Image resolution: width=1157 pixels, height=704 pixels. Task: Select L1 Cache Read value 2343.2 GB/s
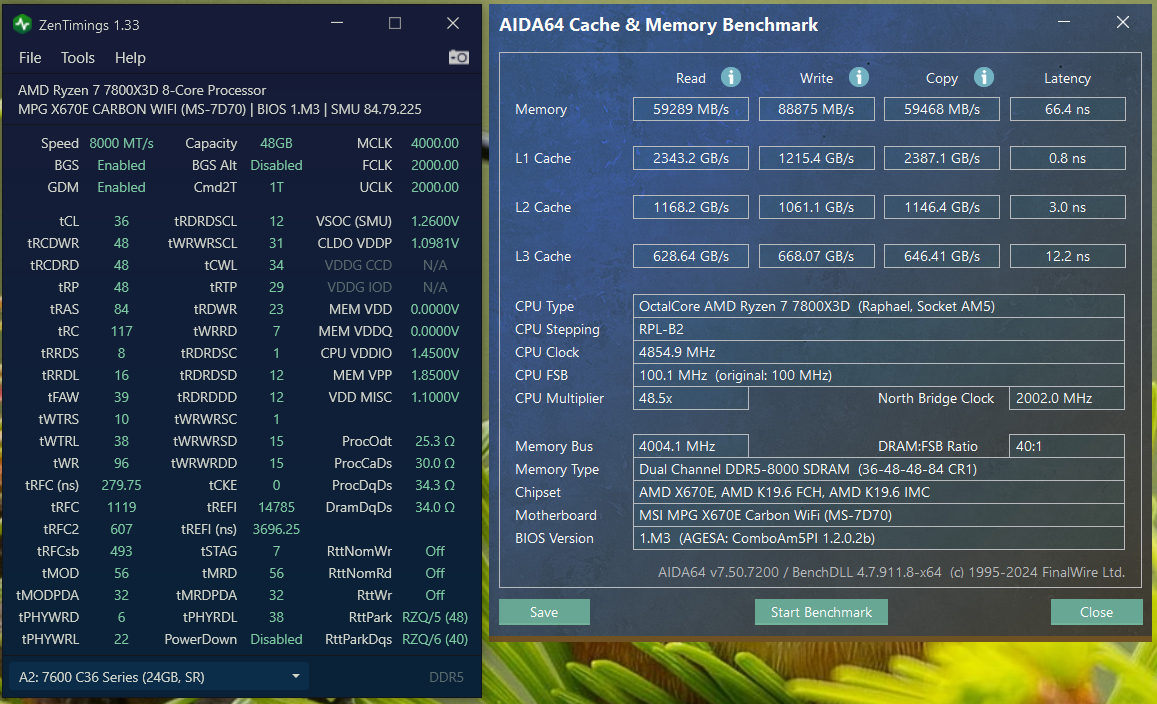[x=691, y=158]
